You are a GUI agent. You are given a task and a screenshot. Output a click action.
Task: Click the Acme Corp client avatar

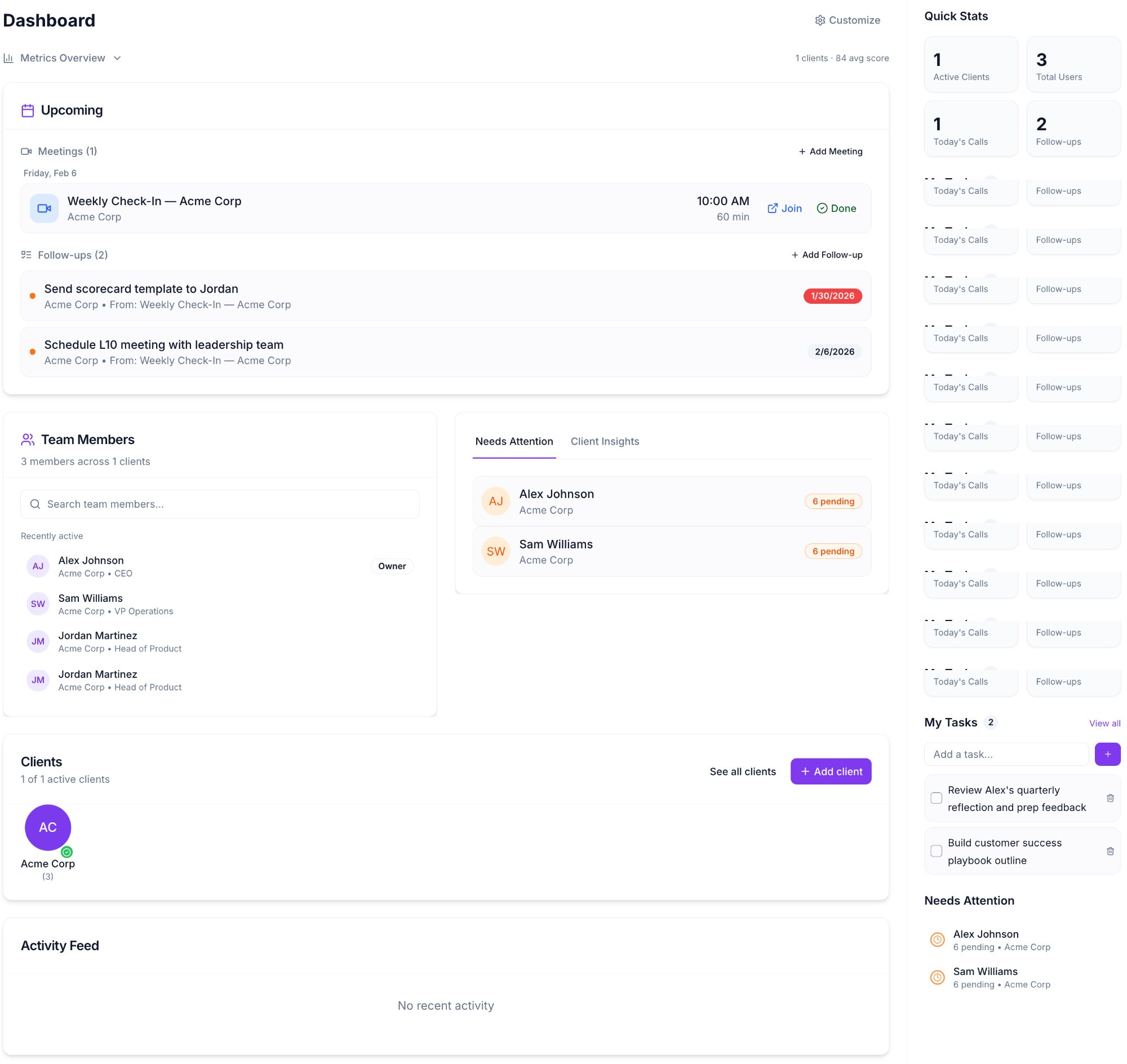pyautogui.click(x=48, y=827)
